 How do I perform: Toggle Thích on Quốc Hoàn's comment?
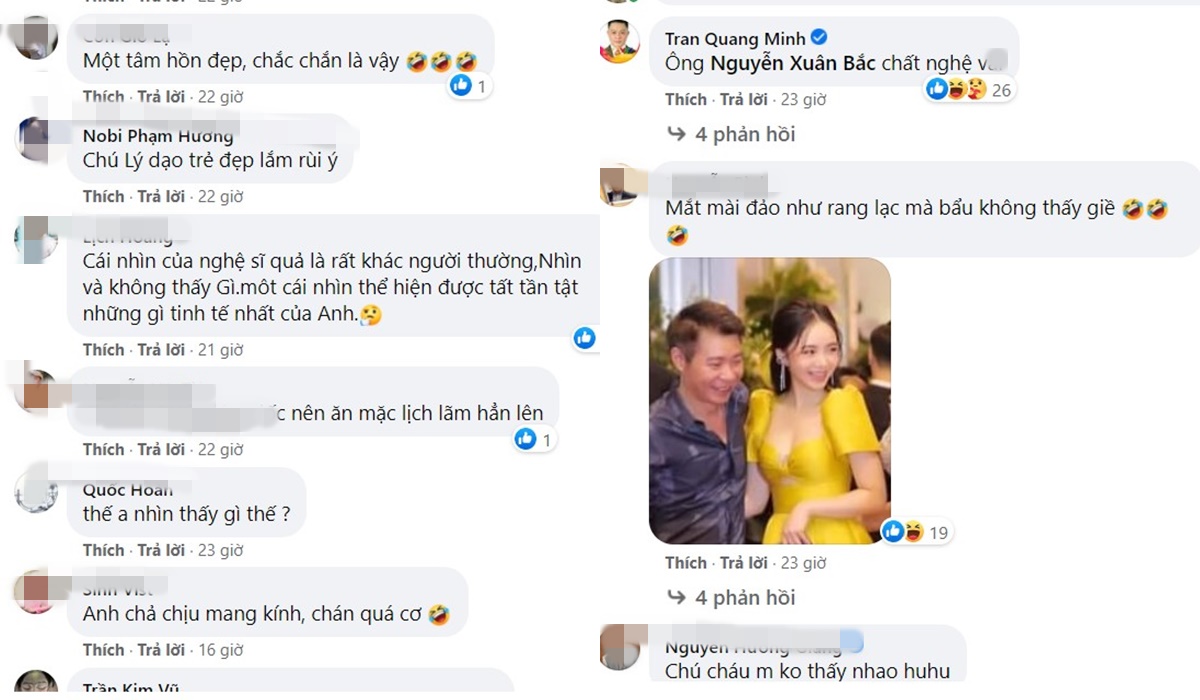(103, 550)
